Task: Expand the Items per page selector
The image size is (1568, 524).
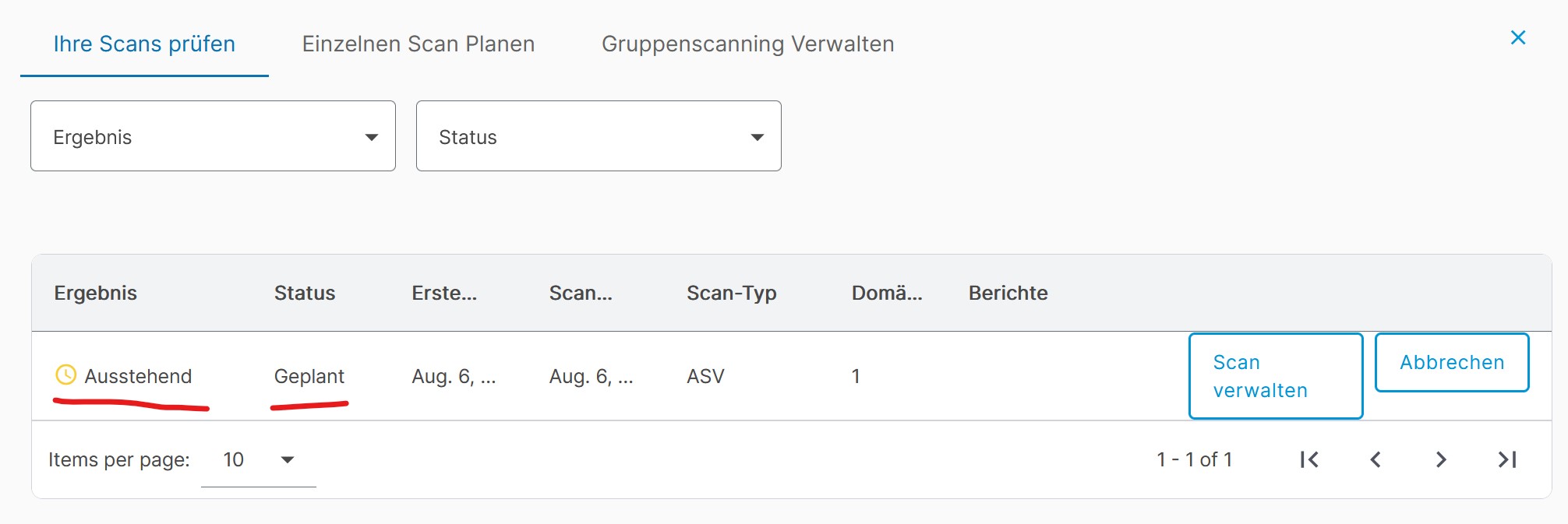Action: 259,460
